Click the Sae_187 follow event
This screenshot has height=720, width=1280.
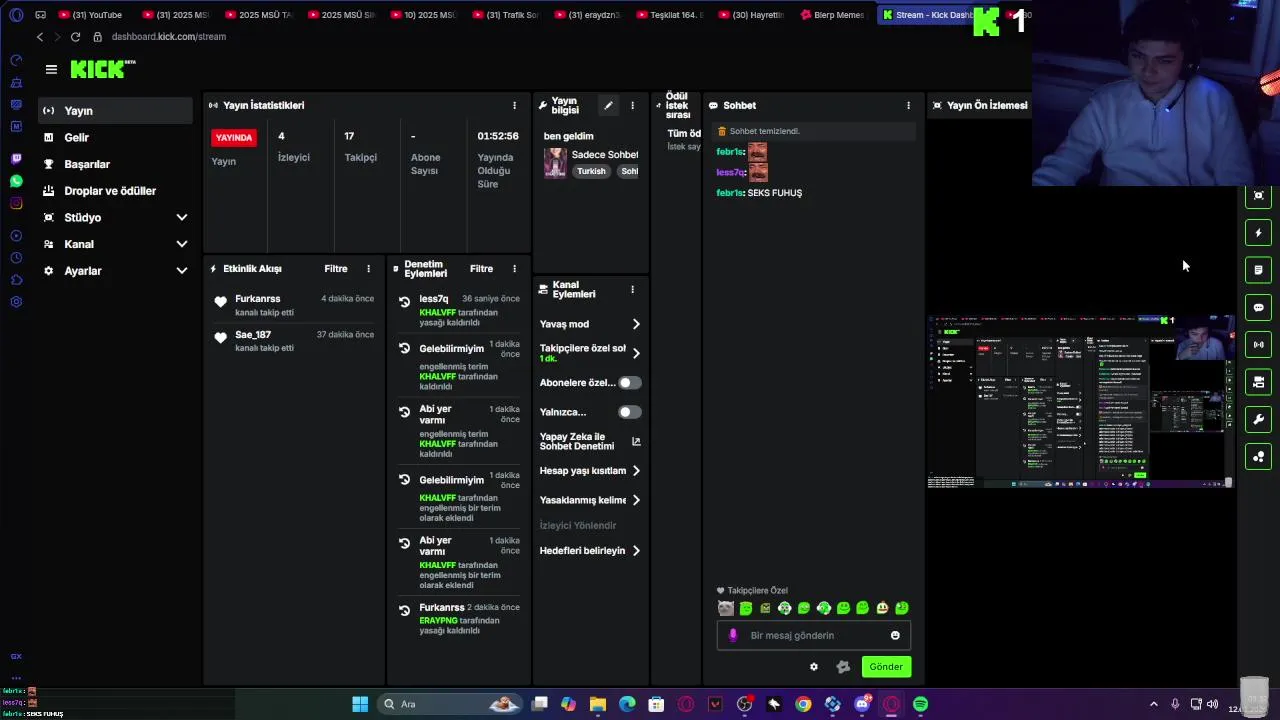(x=294, y=341)
